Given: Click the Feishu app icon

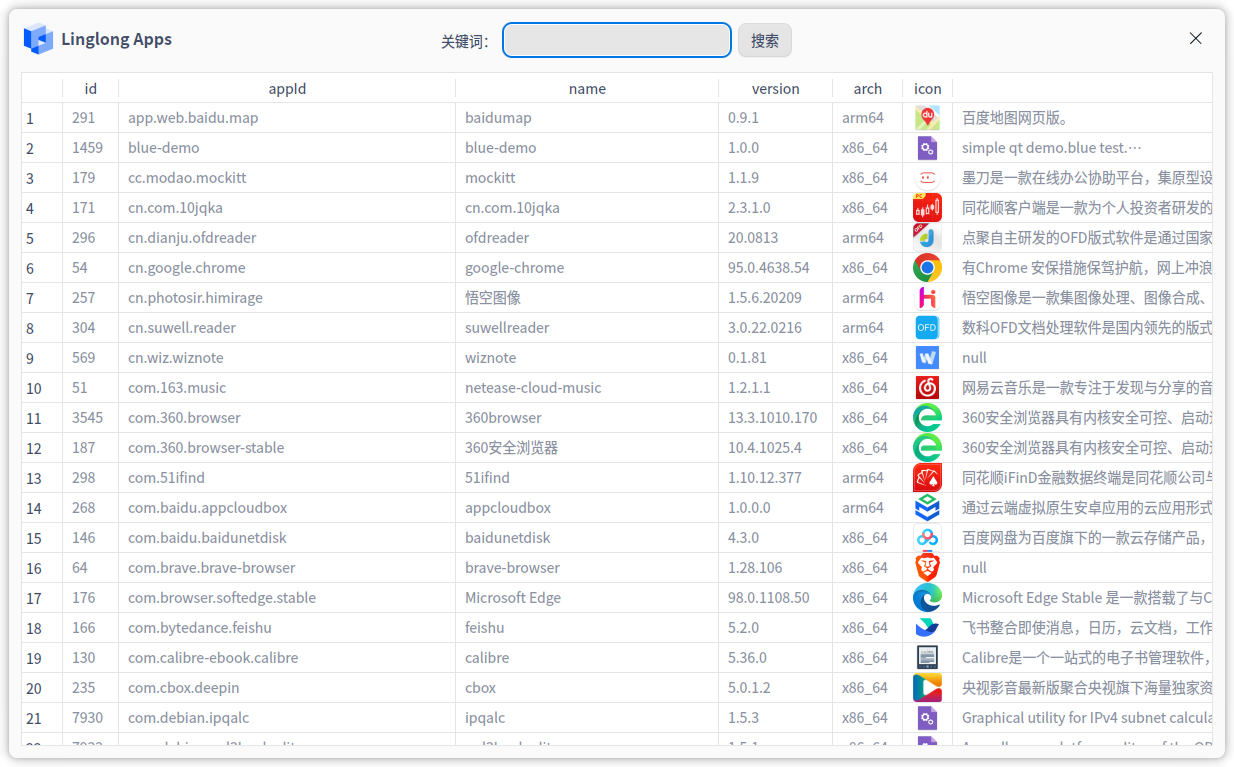Looking at the screenshot, I should [x=927, y=628].
